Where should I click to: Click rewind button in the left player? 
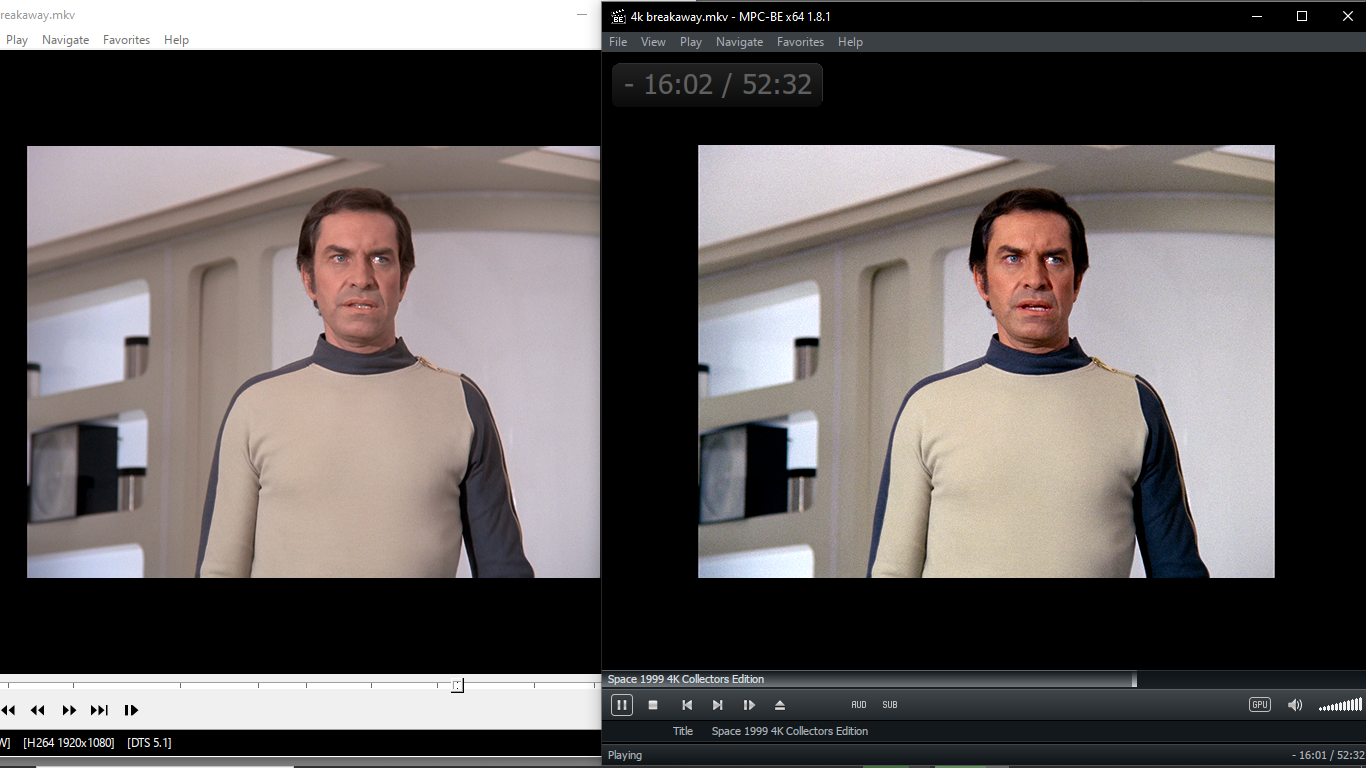point(38,710)
